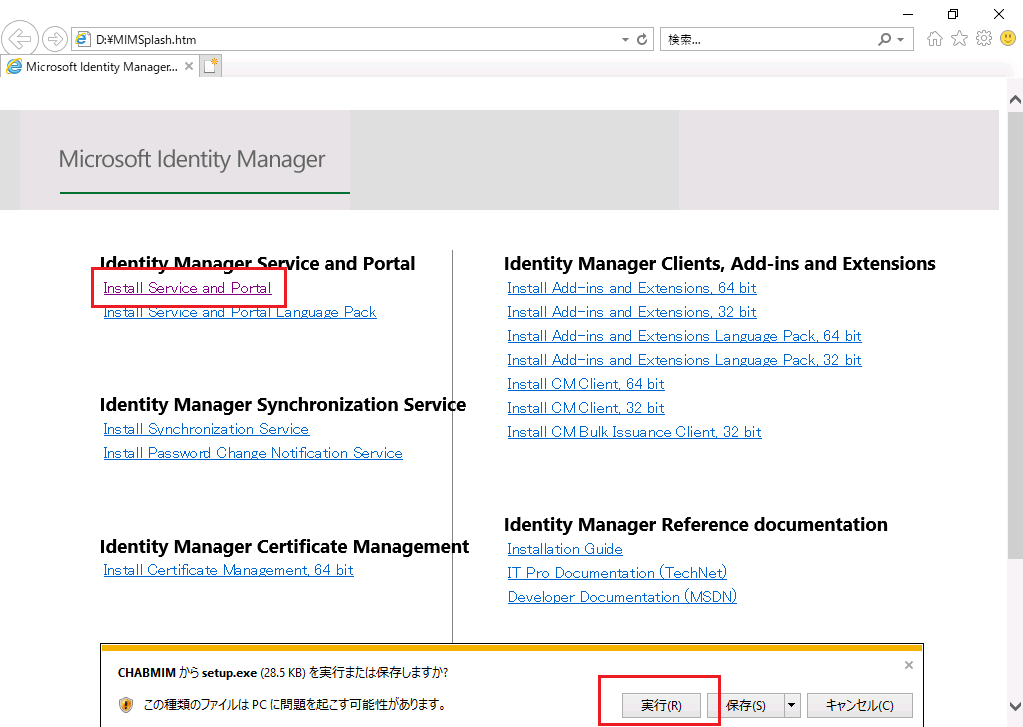The image size is (1023, 727).
Task: Open the address bar autocomplete dropdown arrow
Action: [x=625, y=40]
